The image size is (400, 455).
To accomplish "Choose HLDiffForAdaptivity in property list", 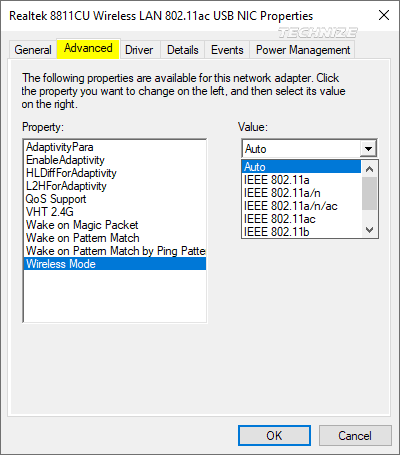I will click(115, 173).
